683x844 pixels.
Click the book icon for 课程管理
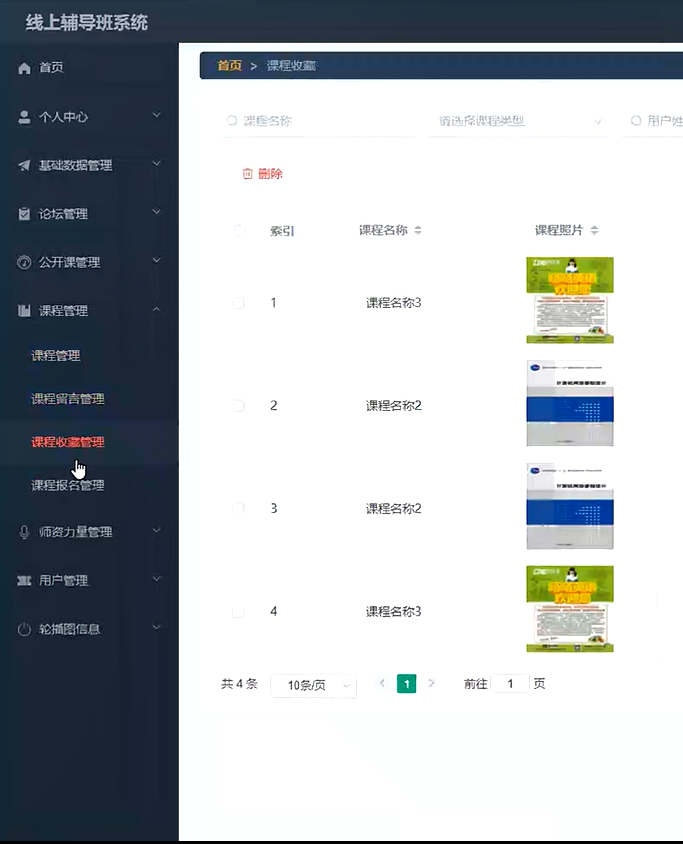pos(24,311)
